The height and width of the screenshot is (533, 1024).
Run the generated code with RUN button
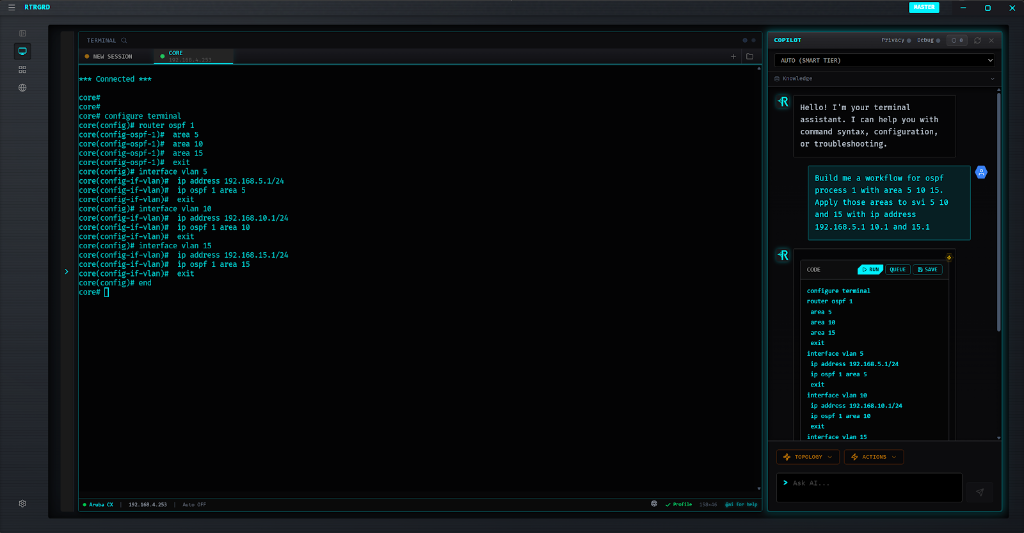tap(870, 269)
